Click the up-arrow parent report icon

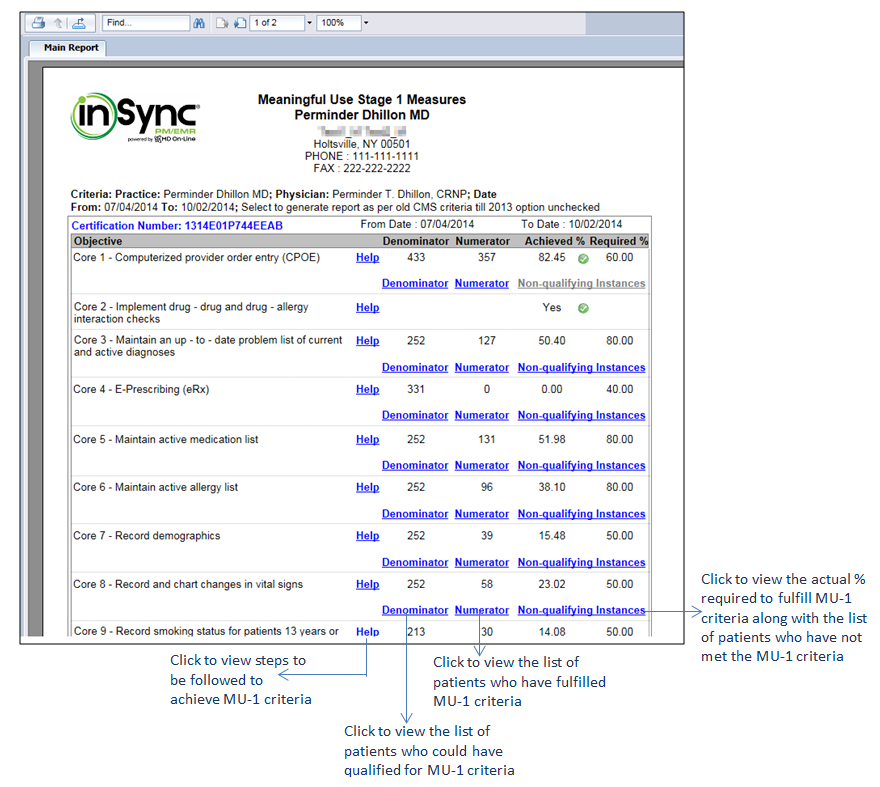coord(58,23)
